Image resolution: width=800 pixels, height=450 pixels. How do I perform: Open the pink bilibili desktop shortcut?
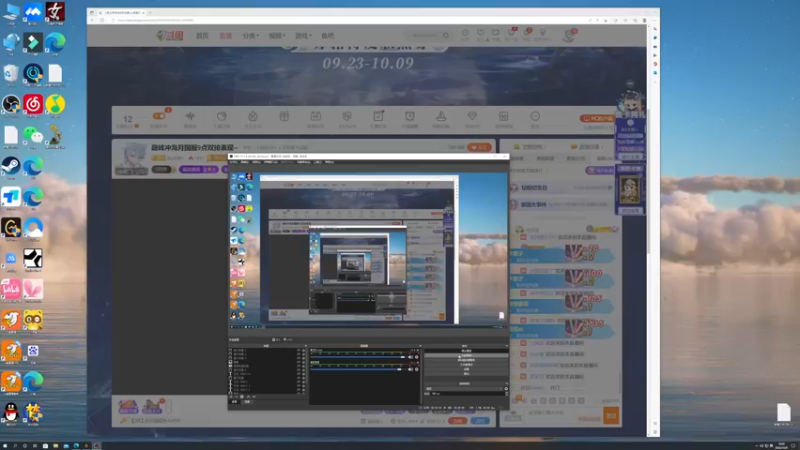11,289
